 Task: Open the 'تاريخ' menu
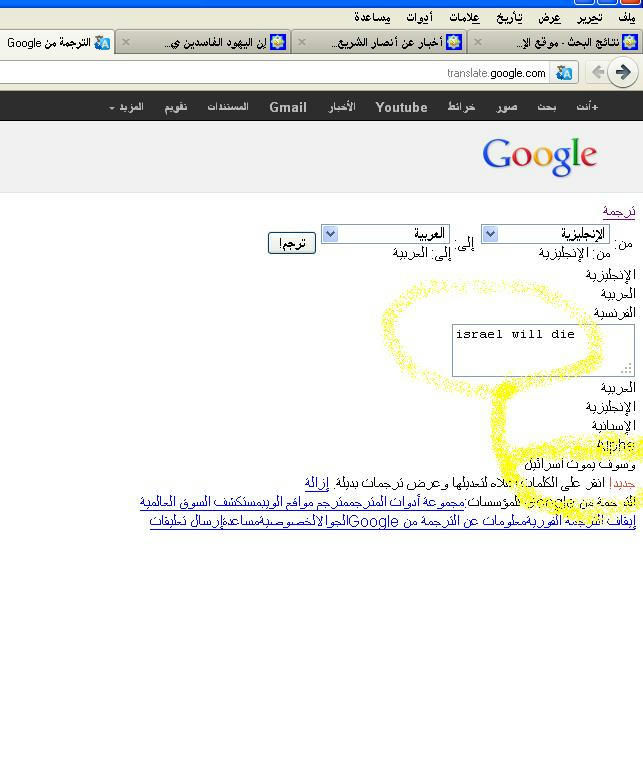[509, 18]
